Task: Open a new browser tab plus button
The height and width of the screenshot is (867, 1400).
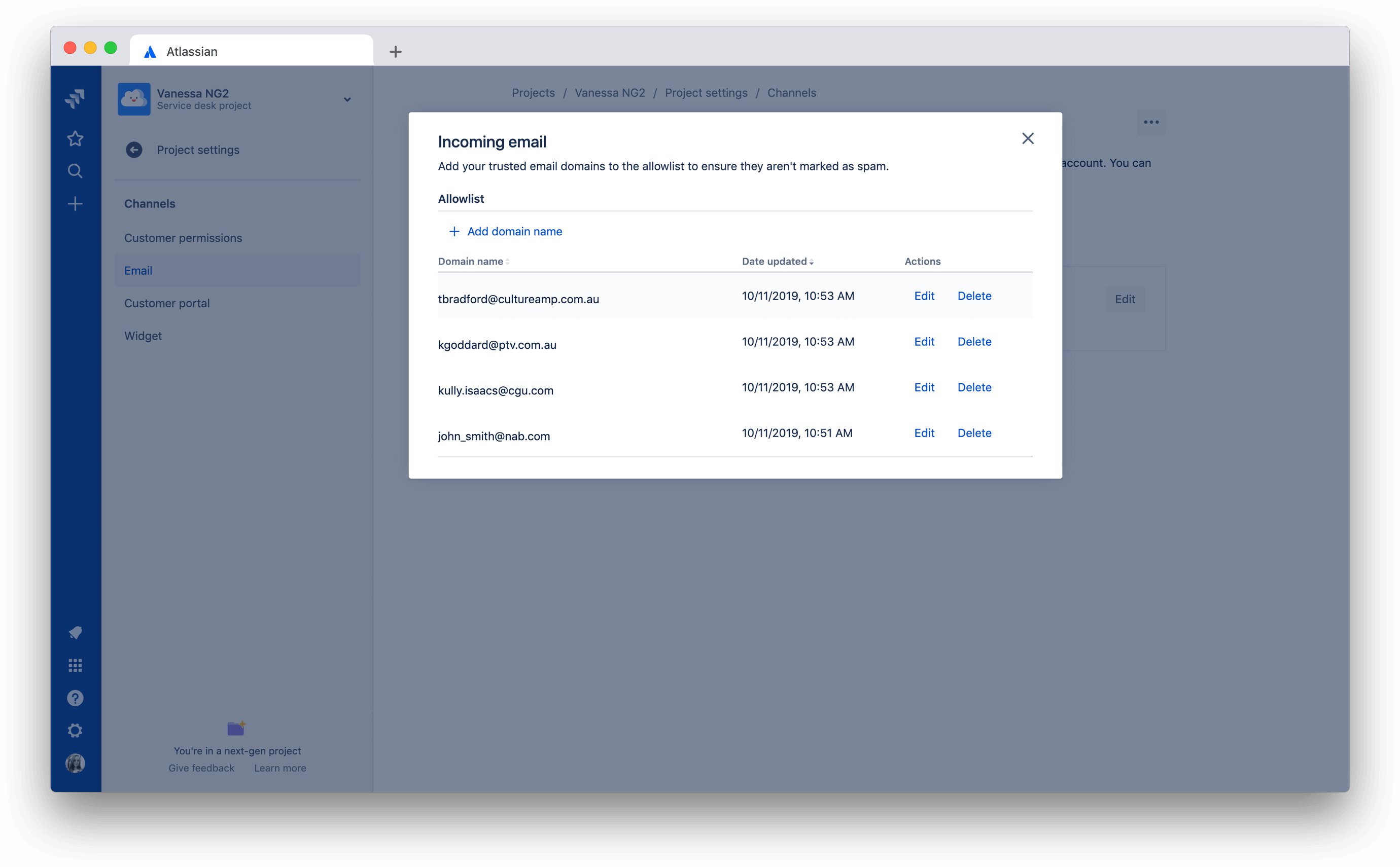Action: click(x=395, y=52)
